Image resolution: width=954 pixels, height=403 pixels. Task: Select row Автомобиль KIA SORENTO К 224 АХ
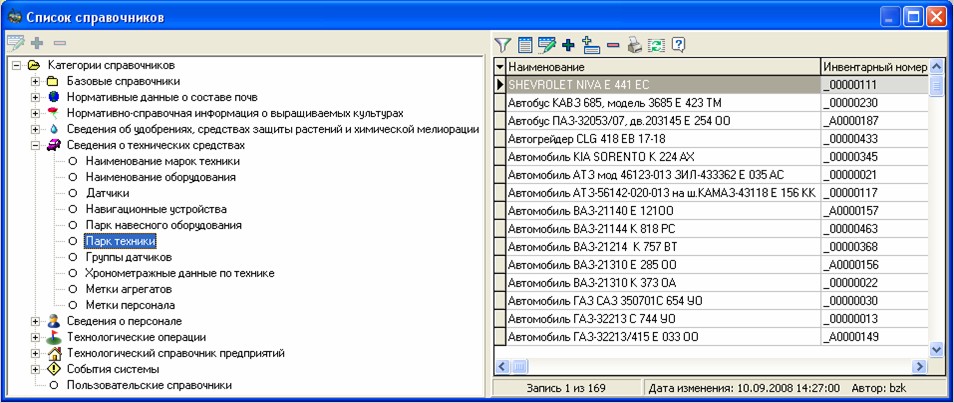pos(663,157)
